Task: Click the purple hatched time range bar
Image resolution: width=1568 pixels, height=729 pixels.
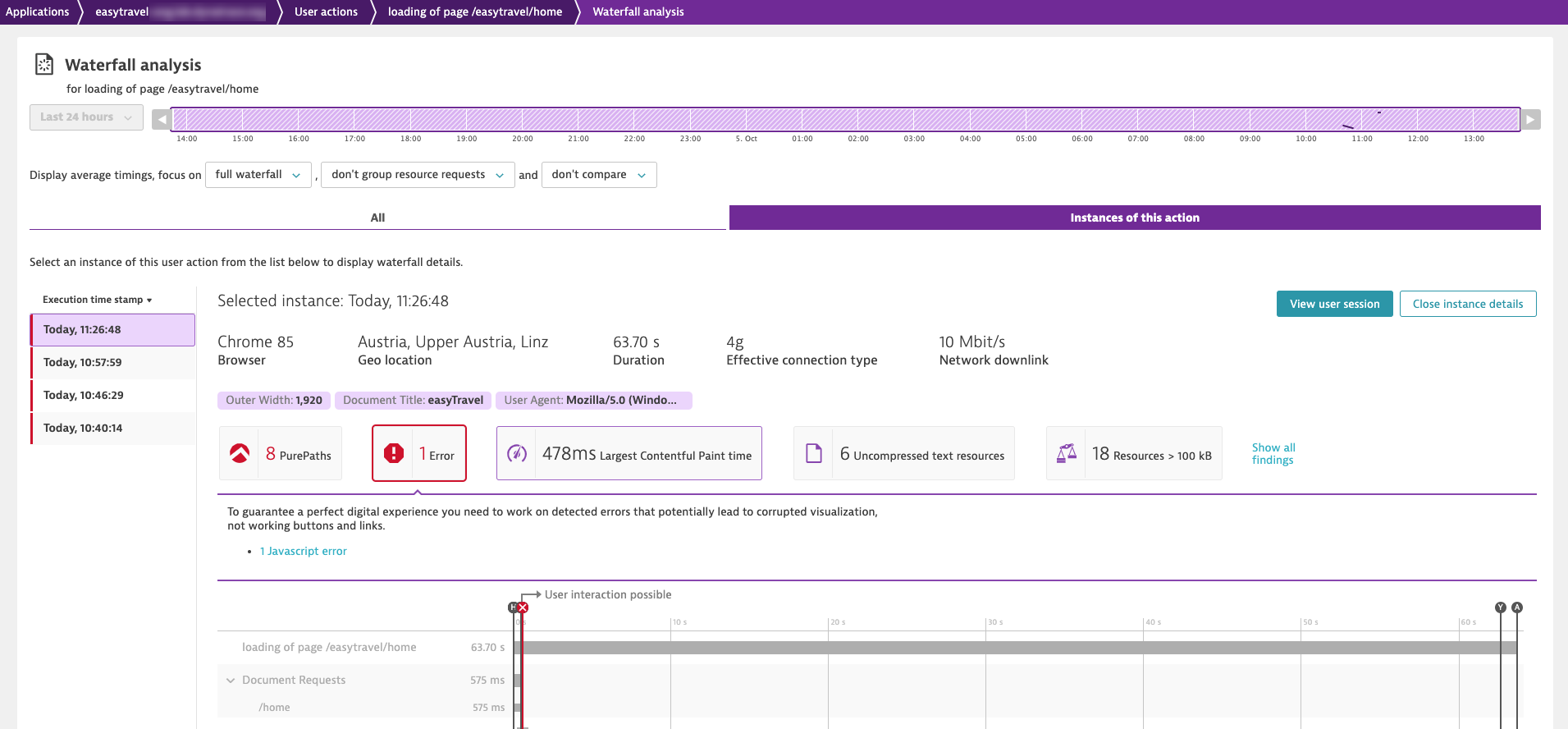Action: 846,120
